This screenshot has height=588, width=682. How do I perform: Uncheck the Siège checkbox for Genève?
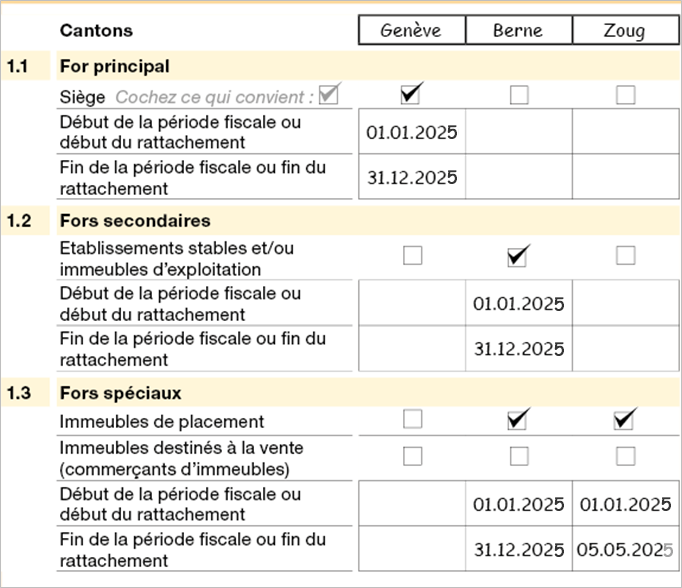[411, 96]
